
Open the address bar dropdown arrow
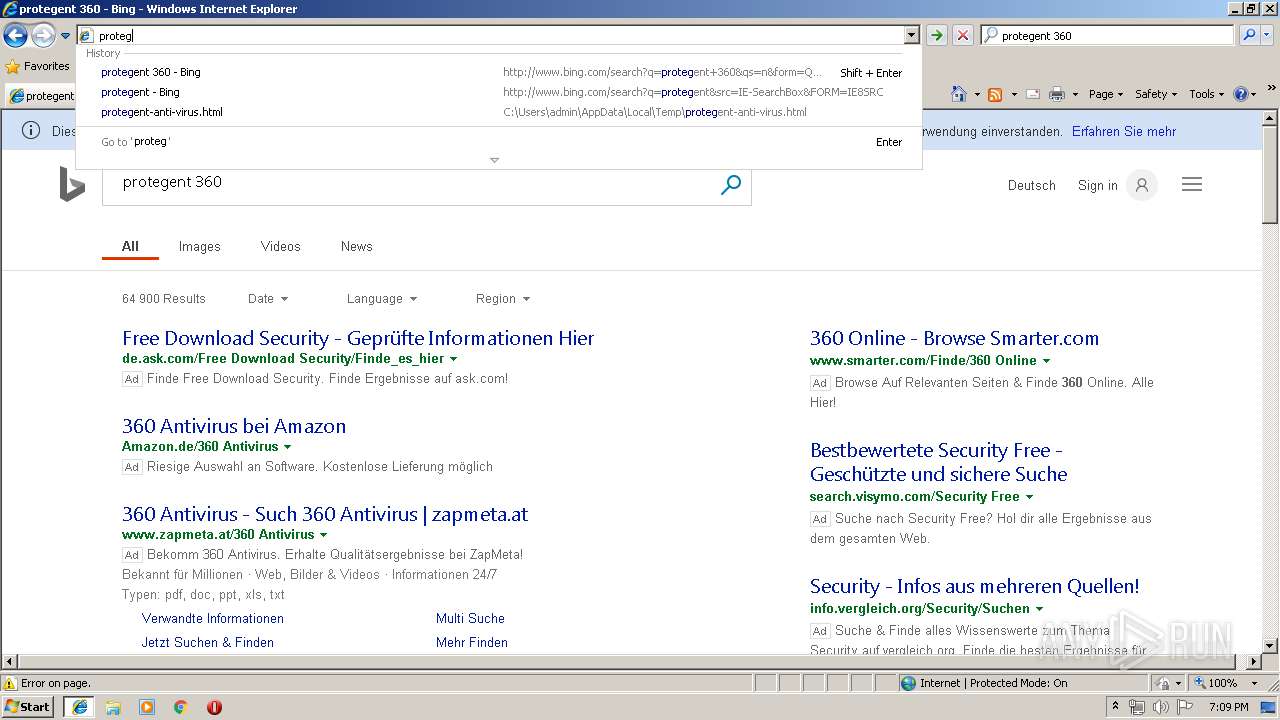911,35
